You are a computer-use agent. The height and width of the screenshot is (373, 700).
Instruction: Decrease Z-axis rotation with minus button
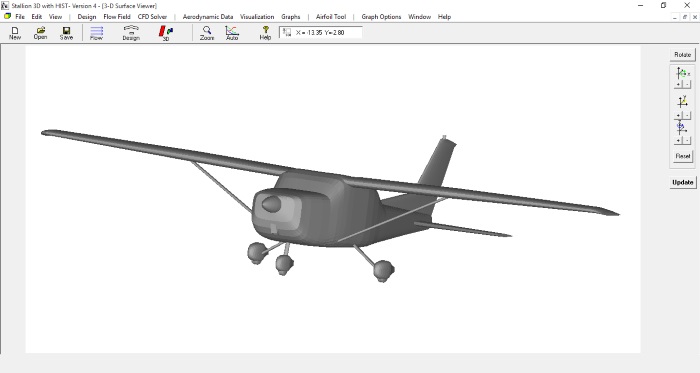point(687,141)
